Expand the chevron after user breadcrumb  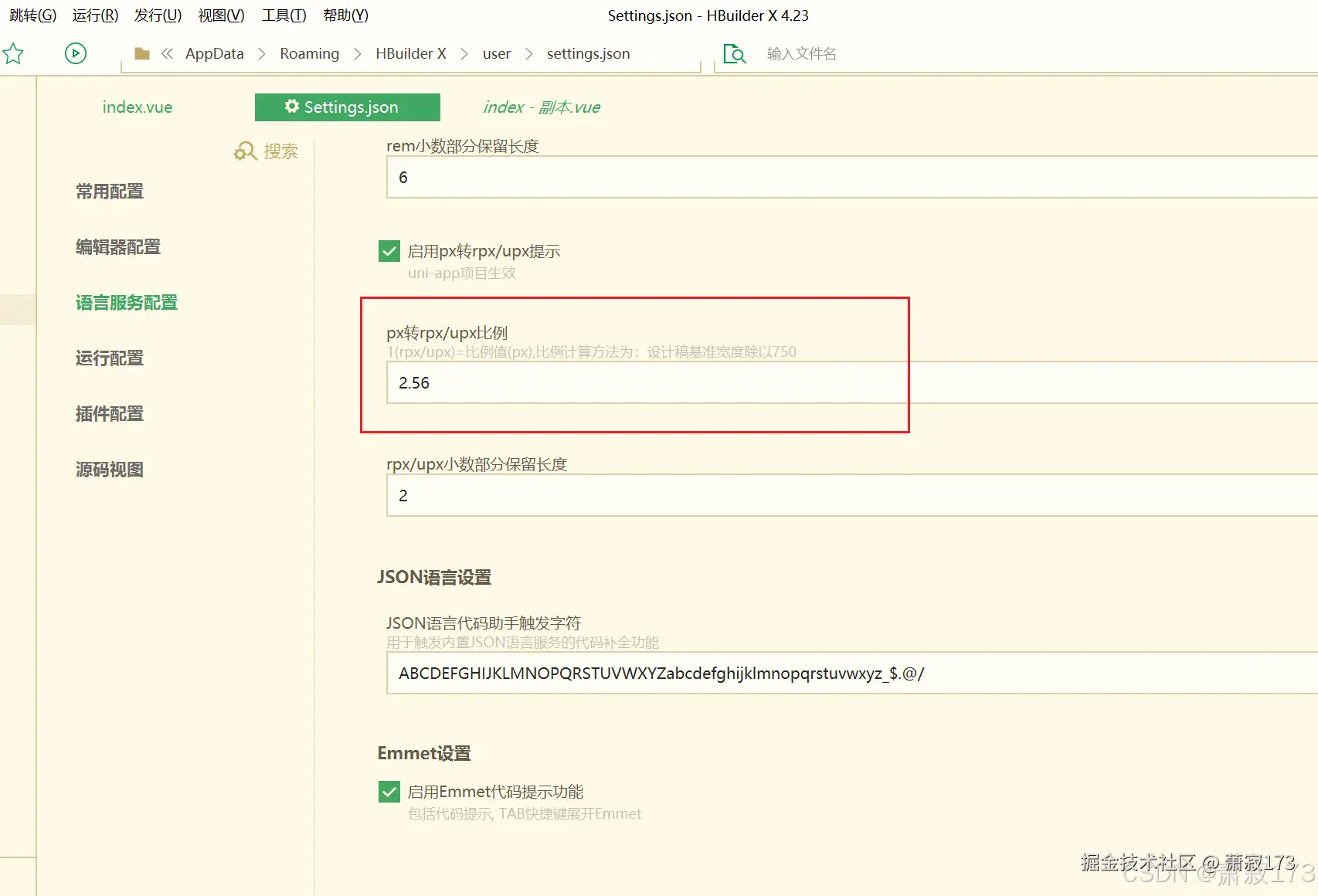click(x=529, y=53)
